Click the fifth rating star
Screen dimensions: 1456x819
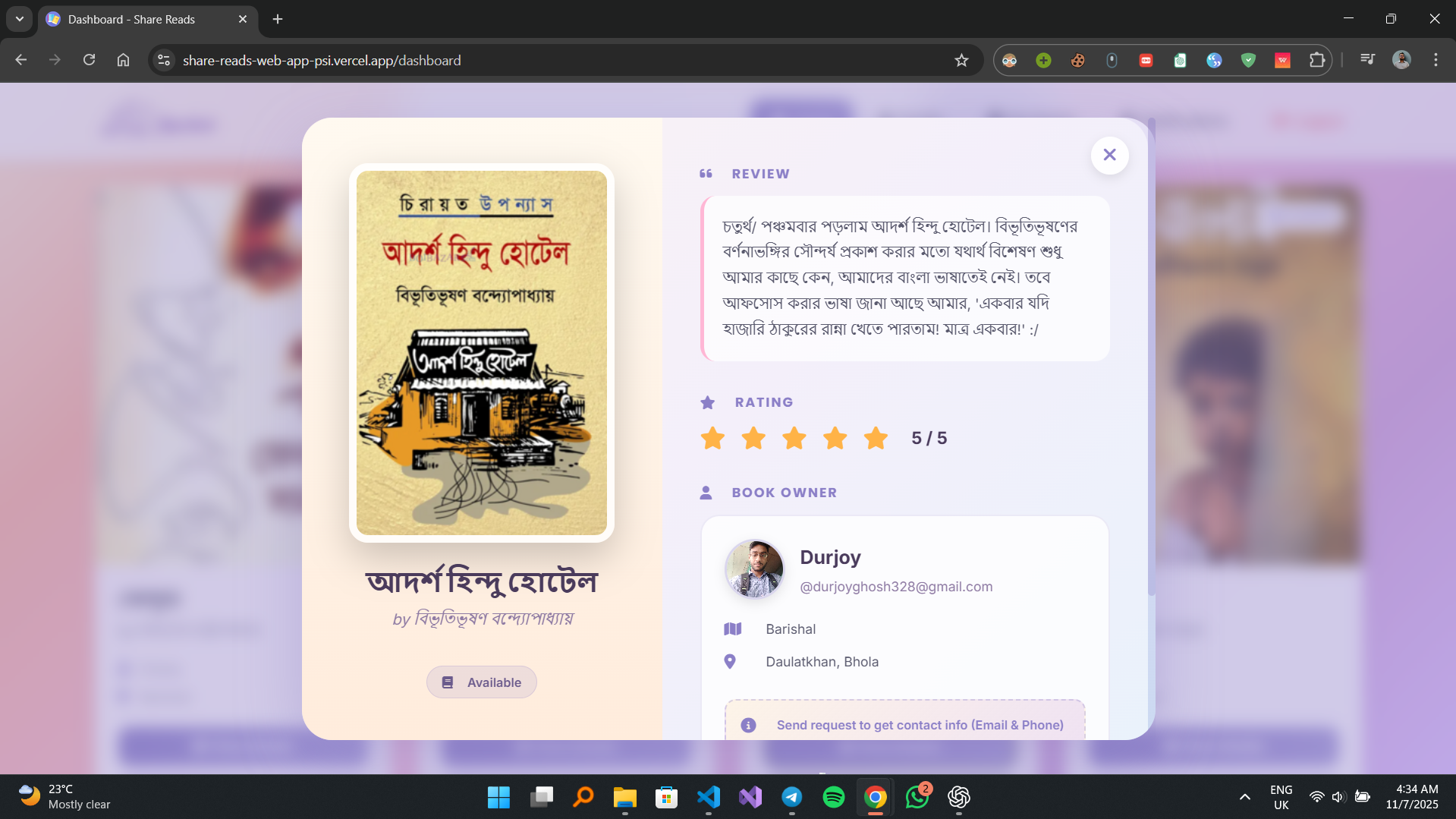876,438
